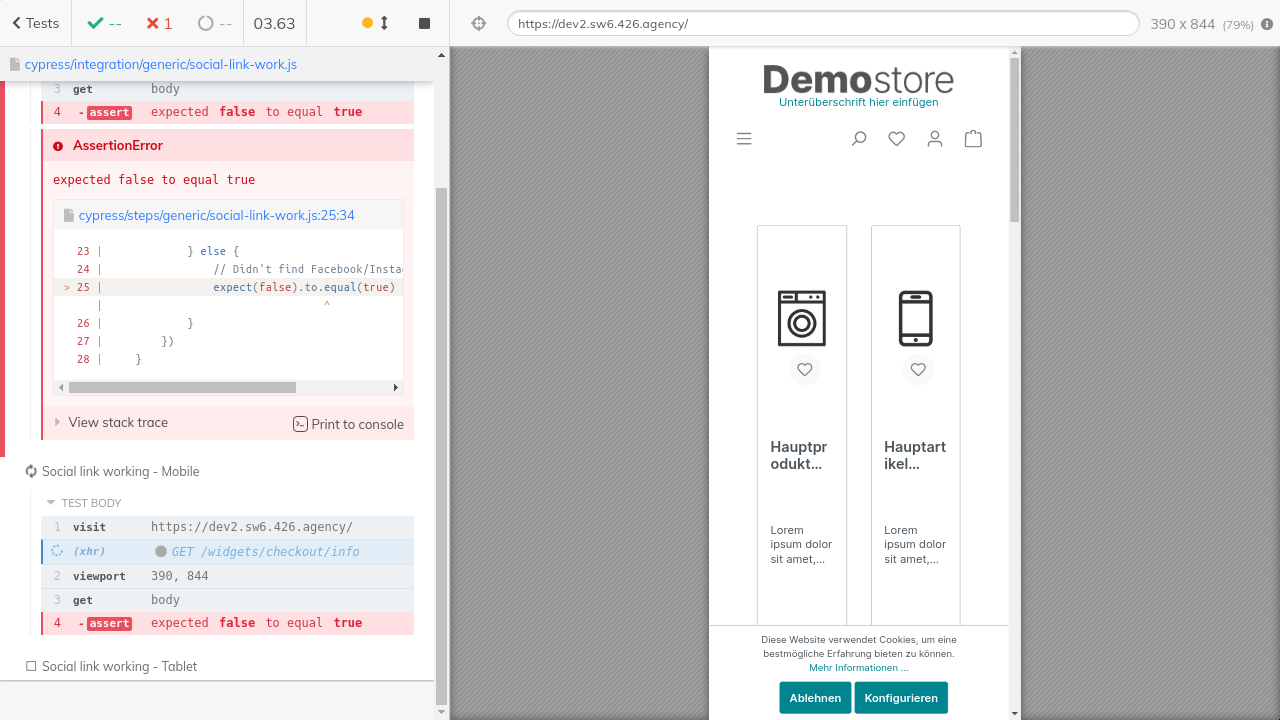Viewport: 1280px width, 720px height.
Task: Click the failed tests counter
Action: [159, 23]
